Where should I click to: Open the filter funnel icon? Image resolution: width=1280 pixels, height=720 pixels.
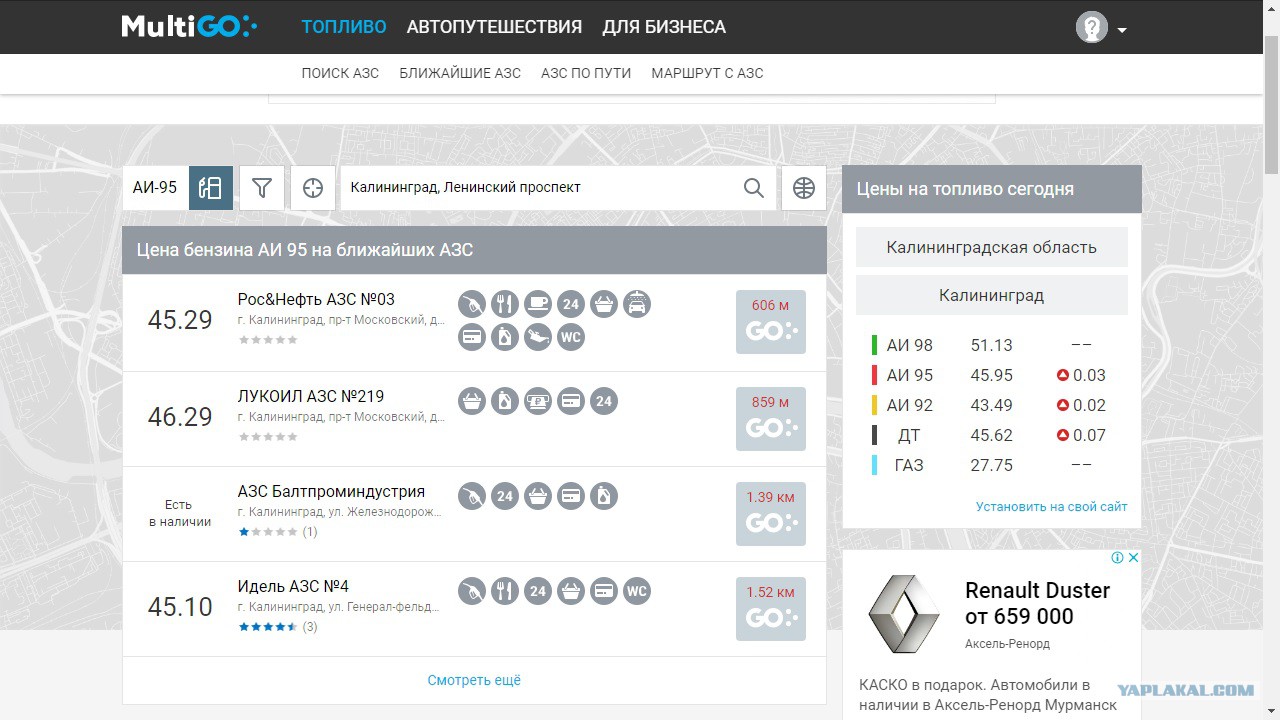262,188
